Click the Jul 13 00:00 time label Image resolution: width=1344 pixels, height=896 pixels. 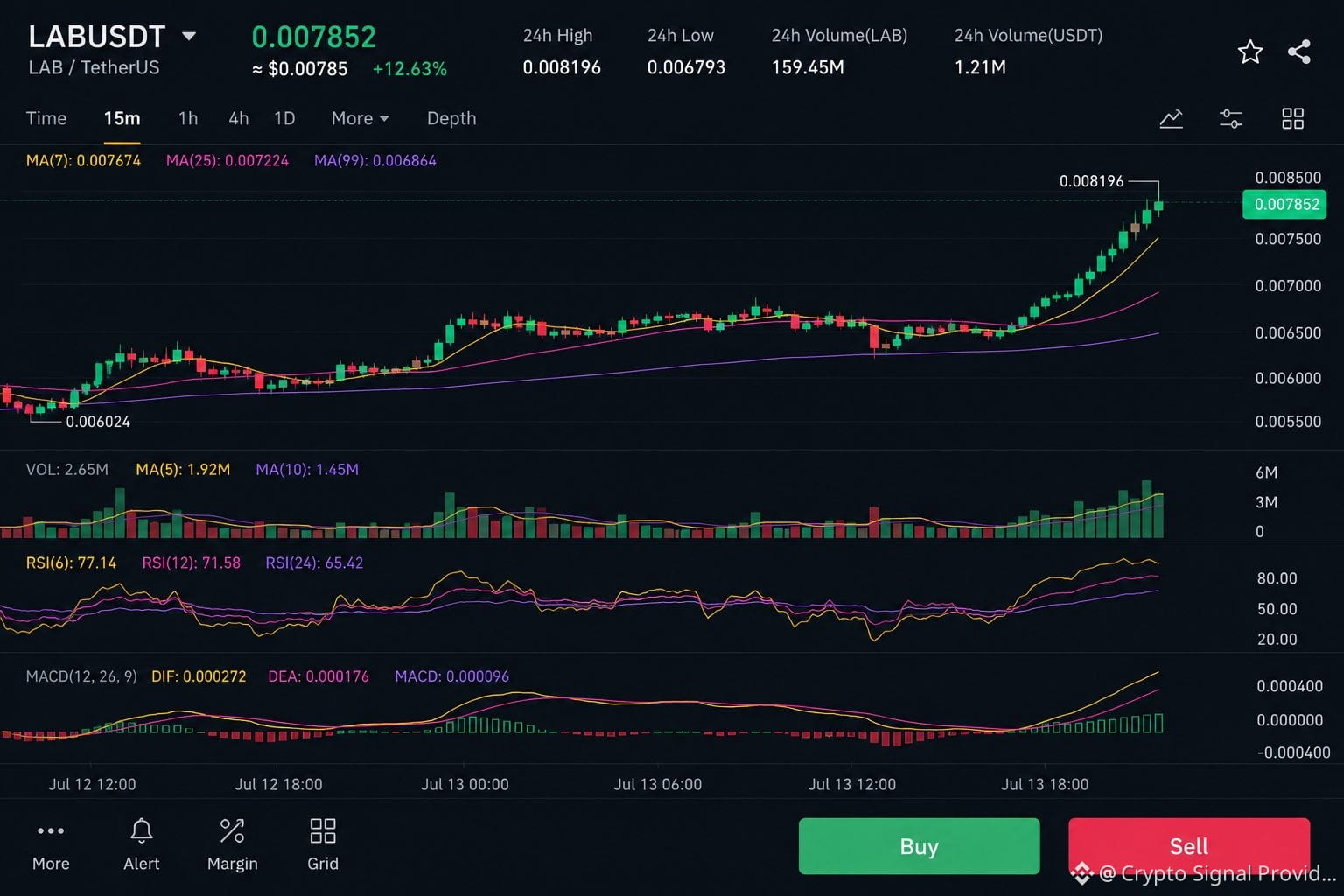pyautogui.click(x=465, y=785)
